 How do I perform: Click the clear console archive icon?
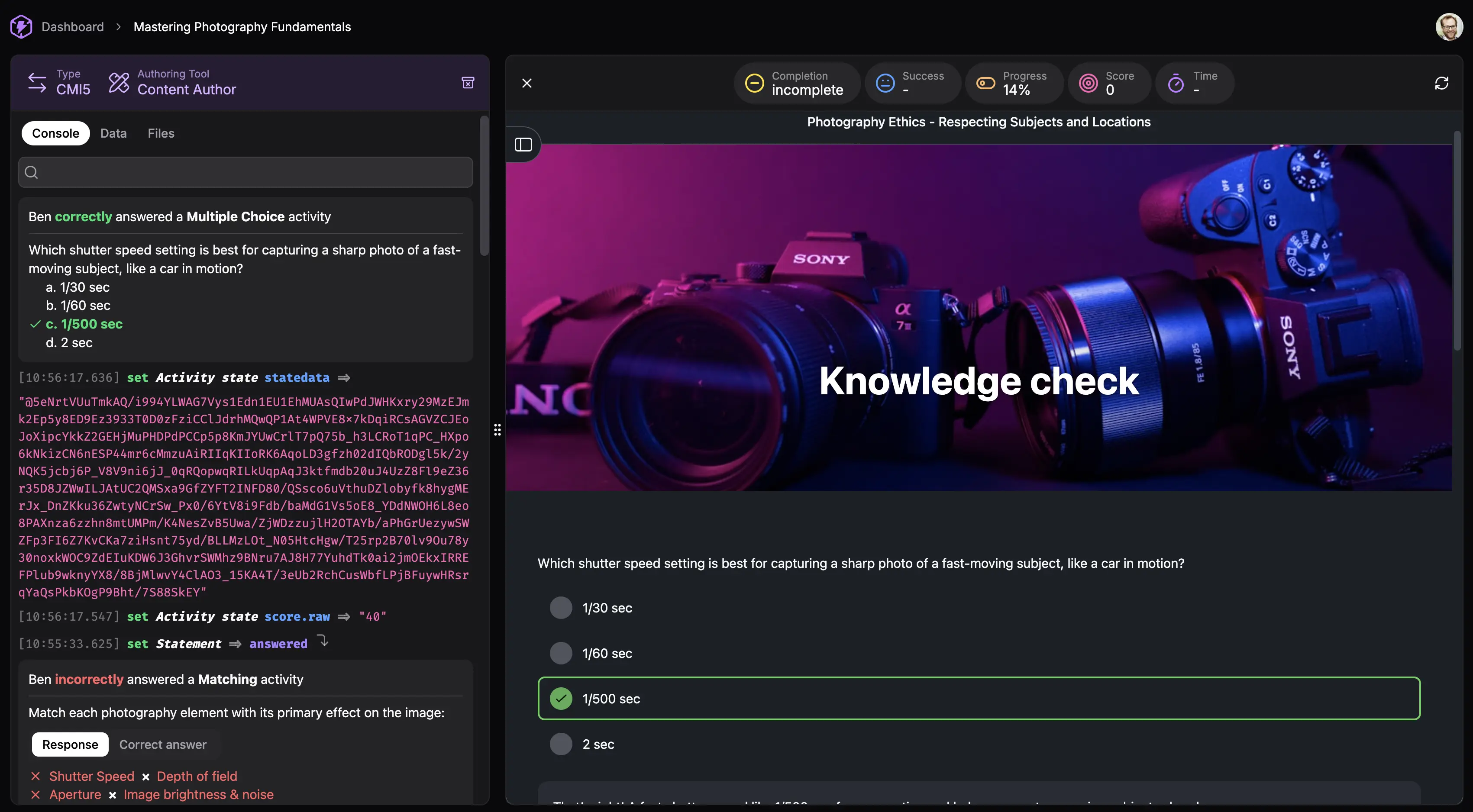[x=468, y=83]
